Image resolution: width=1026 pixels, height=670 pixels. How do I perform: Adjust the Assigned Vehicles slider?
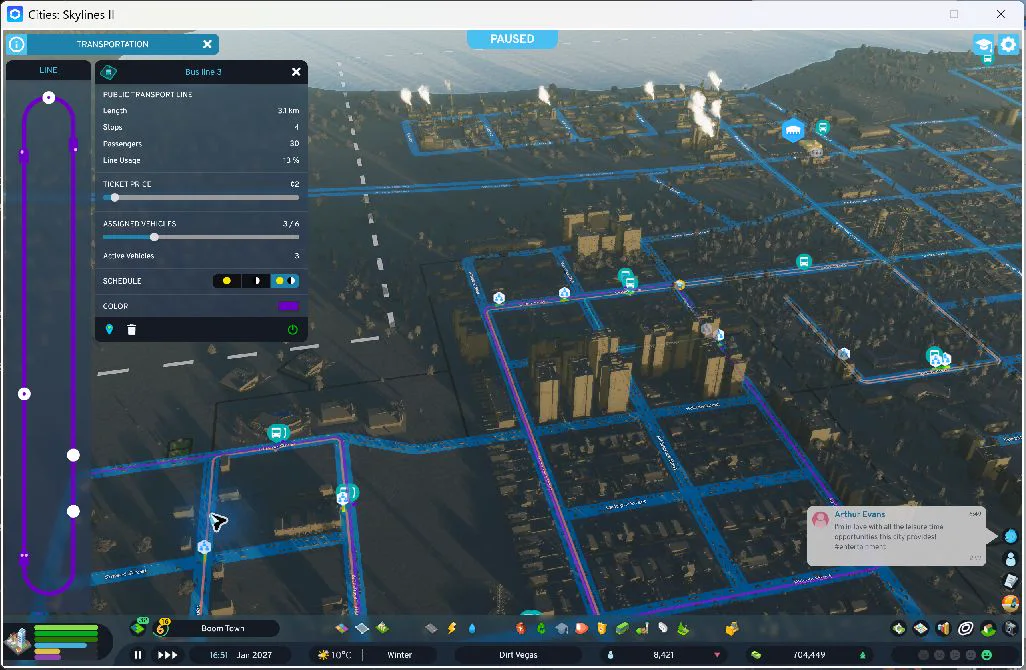click(x=201, y=237)
